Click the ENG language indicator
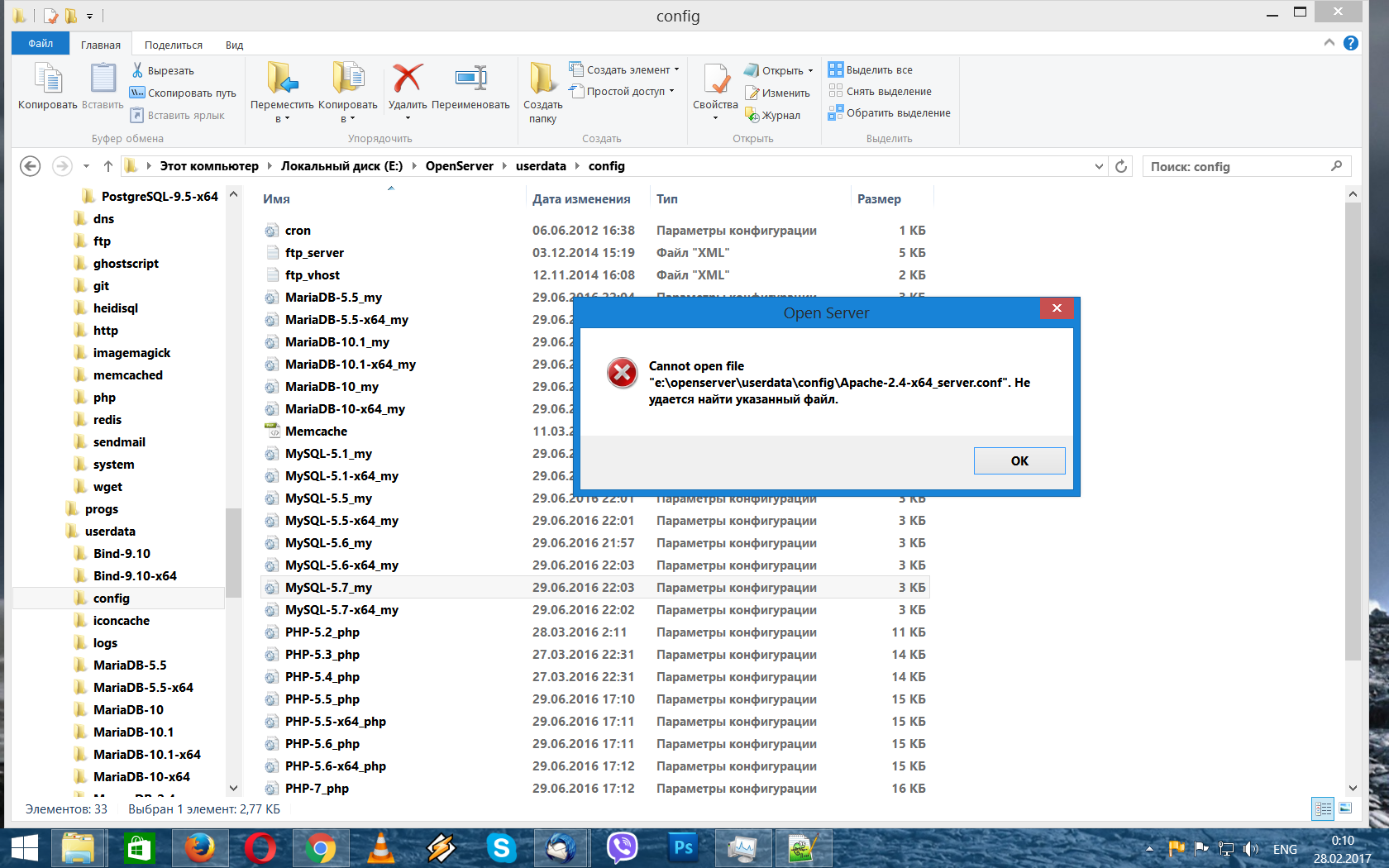The width and height of the screenshot is (1389, 868). point(1285,849)
